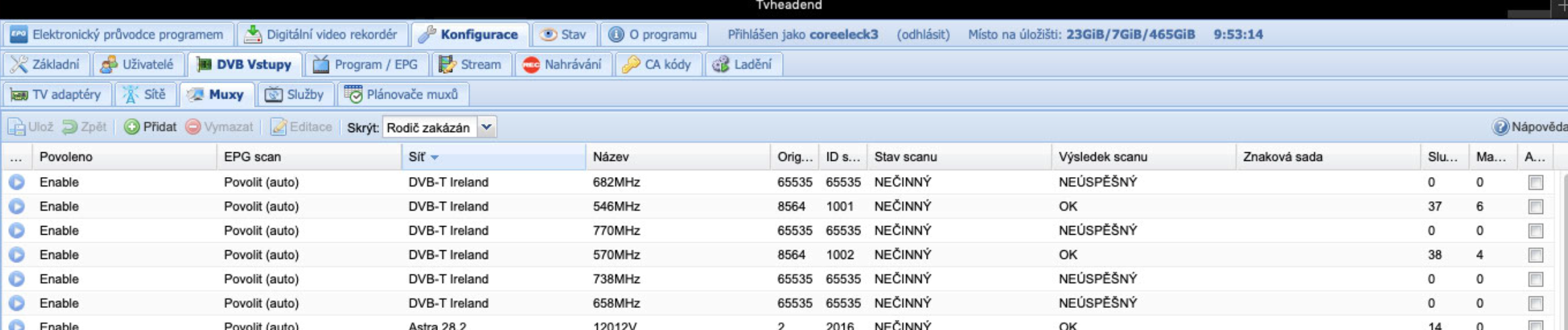Image resolution: width=1568 pixels, height=330 pixels.
Task: Tick the checkbox for 682MHz row
Action: (x=1535, y=182)
